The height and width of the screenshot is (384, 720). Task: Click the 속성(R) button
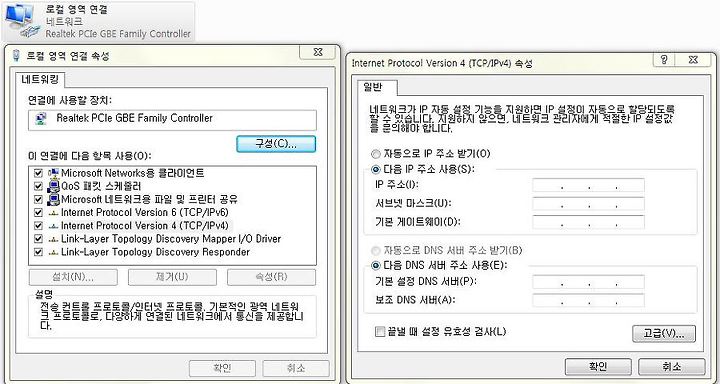tap(271, 277)
